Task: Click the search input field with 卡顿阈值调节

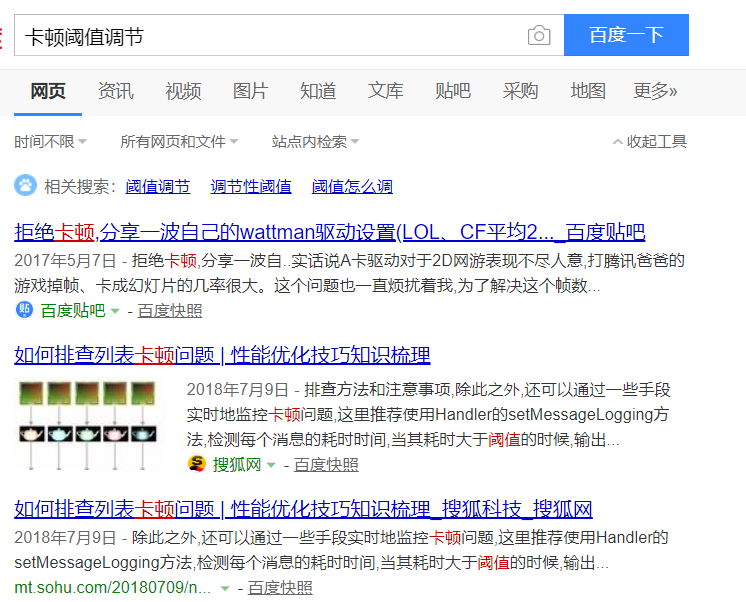Action: tap(270, 36)
